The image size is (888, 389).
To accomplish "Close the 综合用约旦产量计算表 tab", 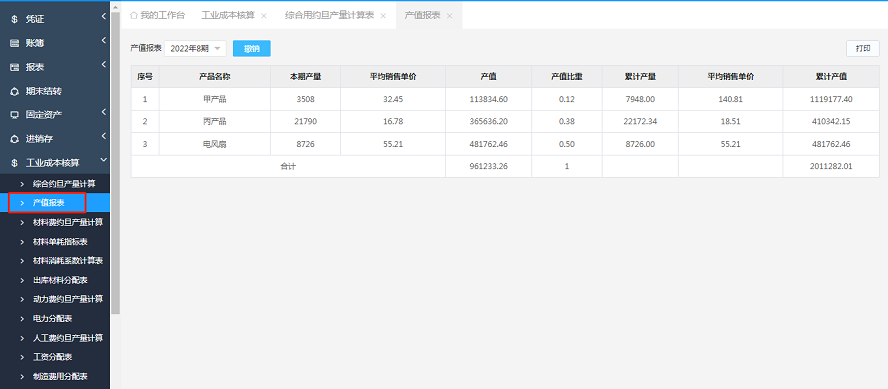I will coord(383,16).
